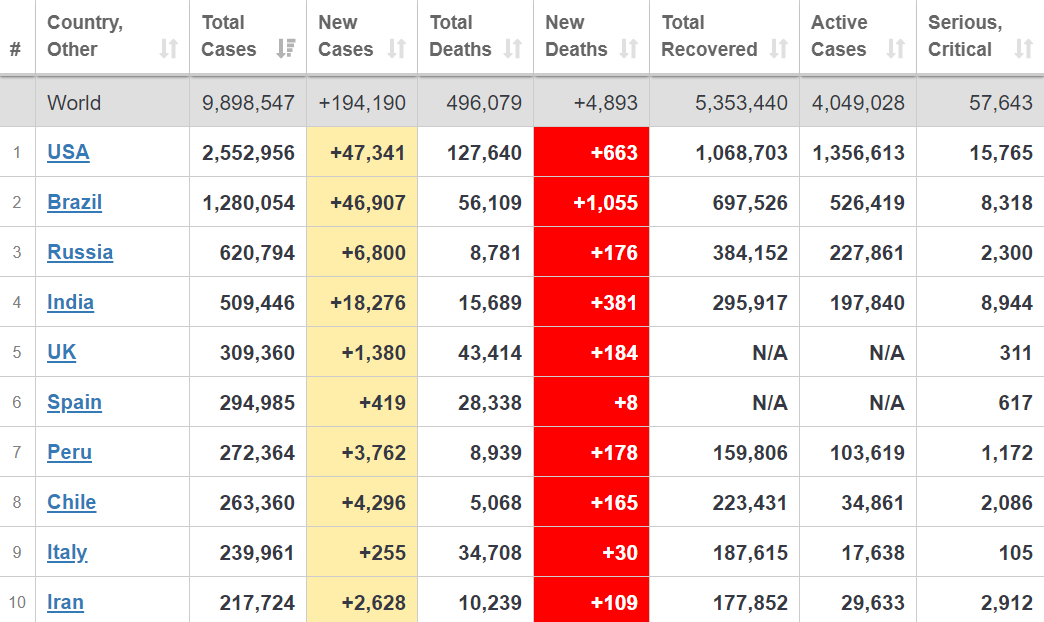Visit the Spain country page
Viewport: 1044px width, 622px height.
click(74, 402)
